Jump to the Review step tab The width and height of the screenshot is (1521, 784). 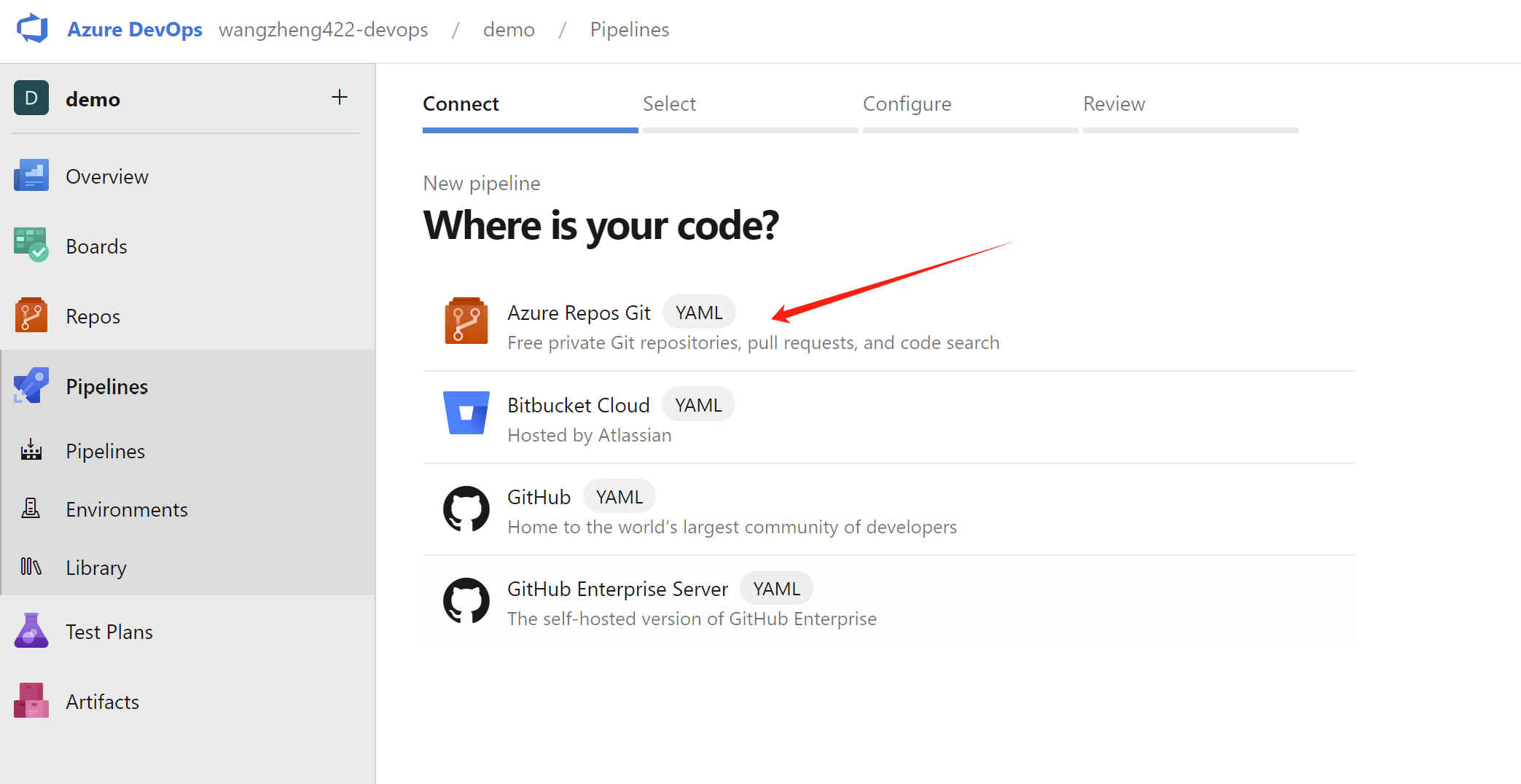[1114, 104]
